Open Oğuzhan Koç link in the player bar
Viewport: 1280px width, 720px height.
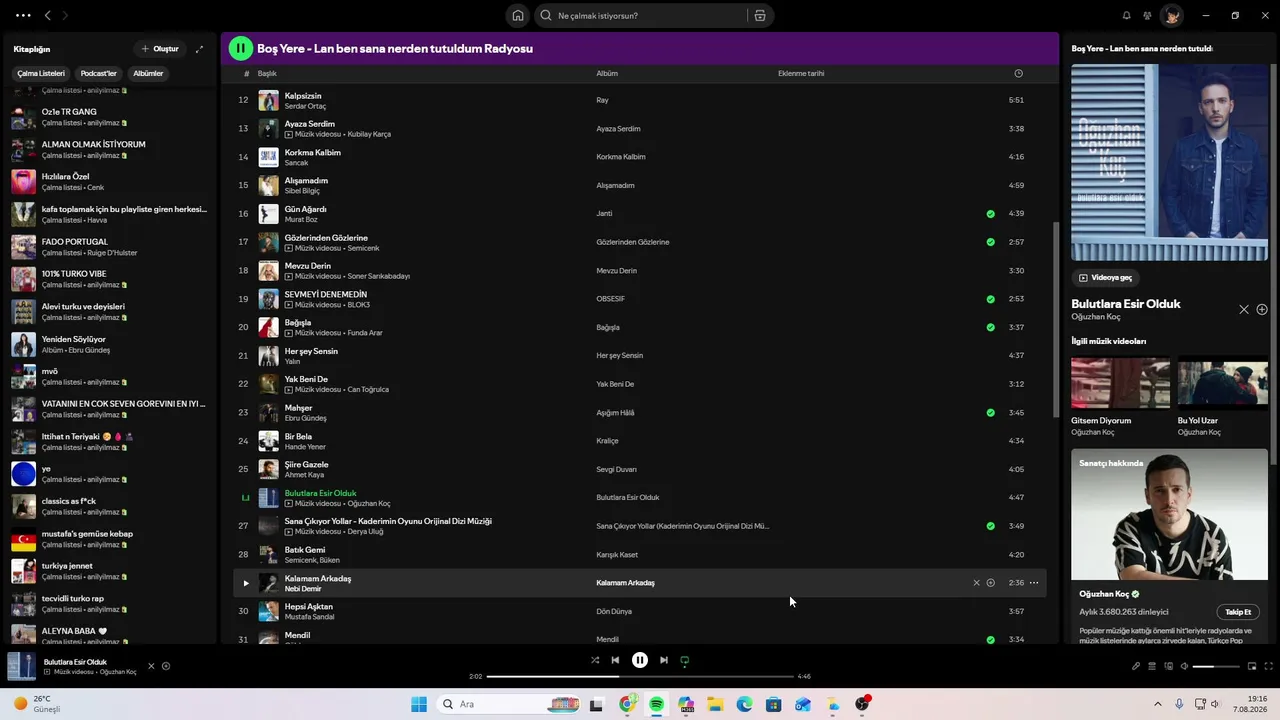(118, 672)
